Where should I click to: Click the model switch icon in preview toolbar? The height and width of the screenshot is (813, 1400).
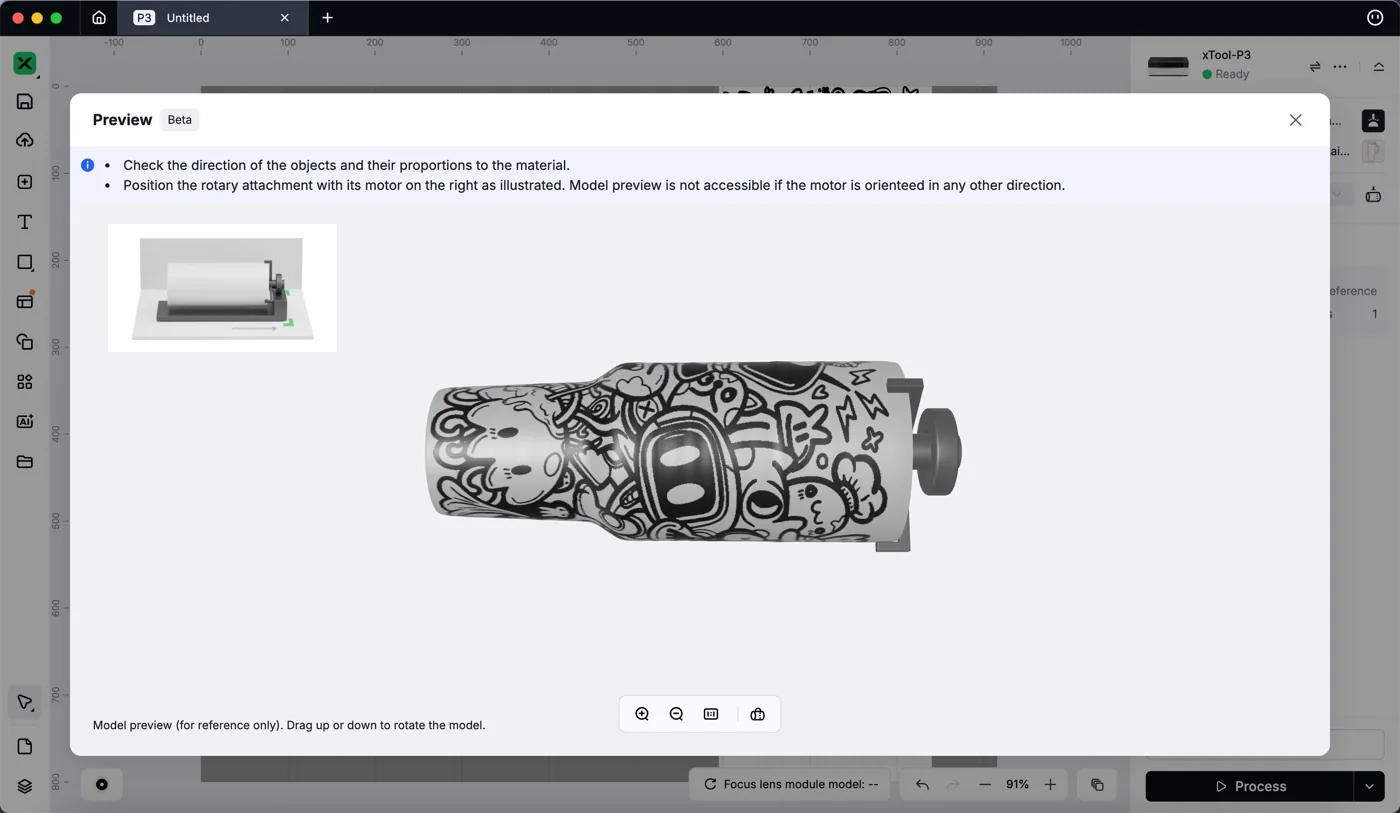758,714
